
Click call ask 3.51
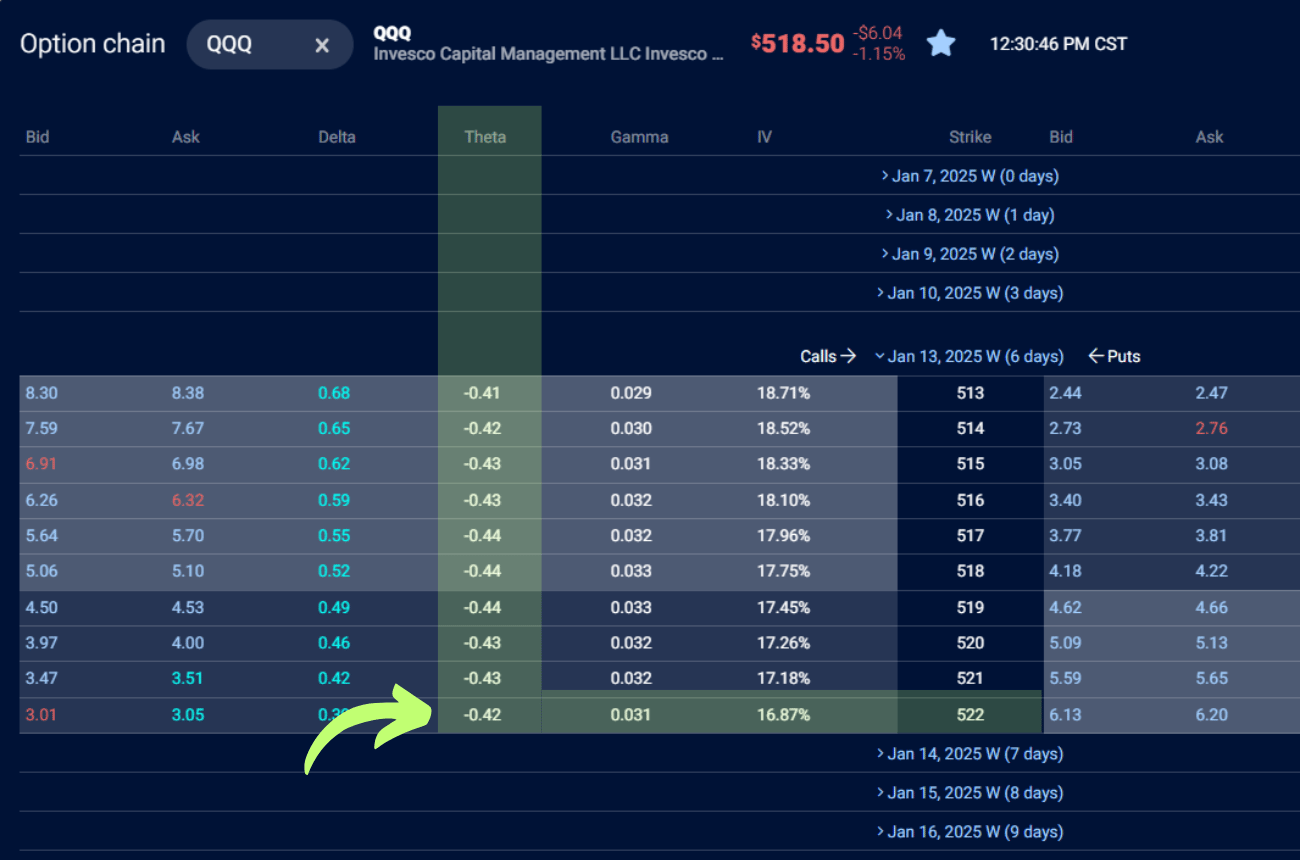[187, 678]
